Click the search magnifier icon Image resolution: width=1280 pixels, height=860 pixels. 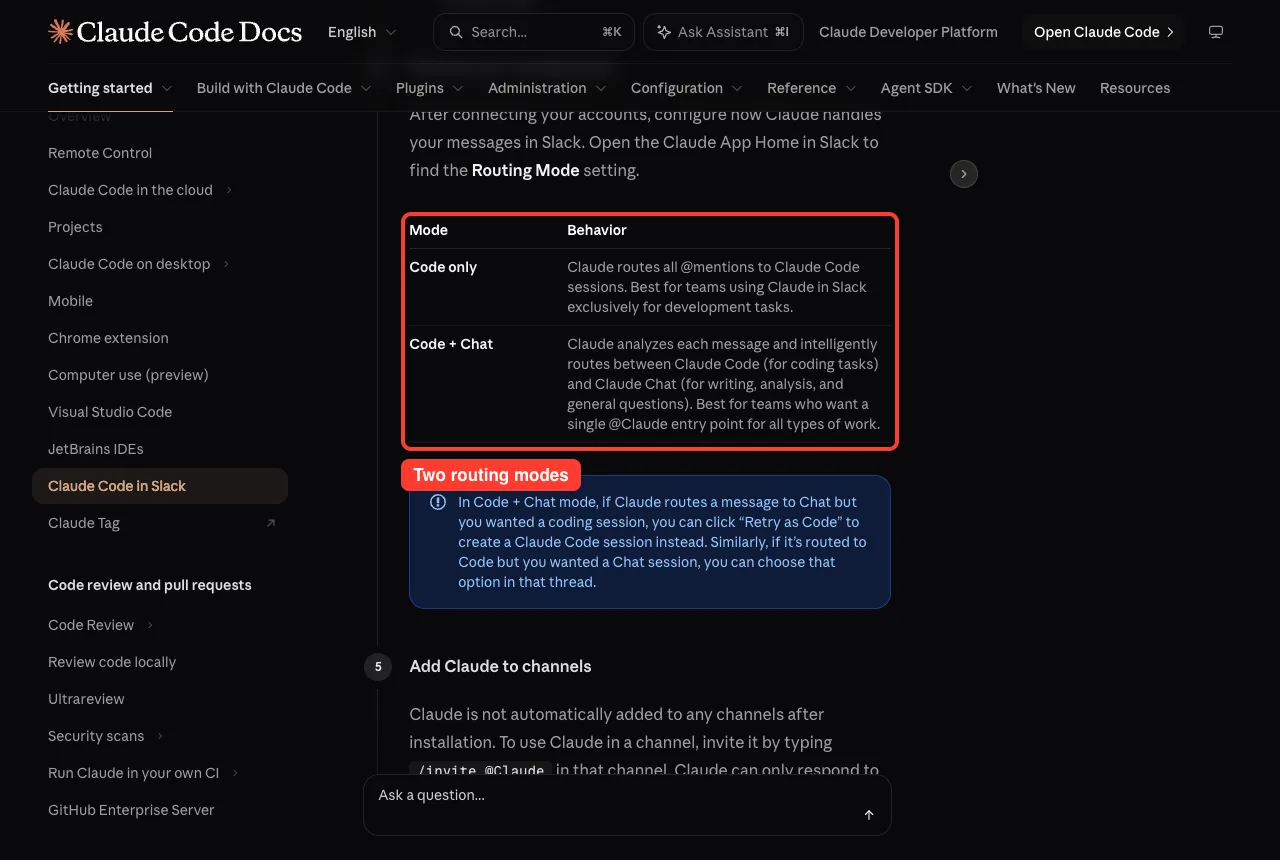click(455, 32)
